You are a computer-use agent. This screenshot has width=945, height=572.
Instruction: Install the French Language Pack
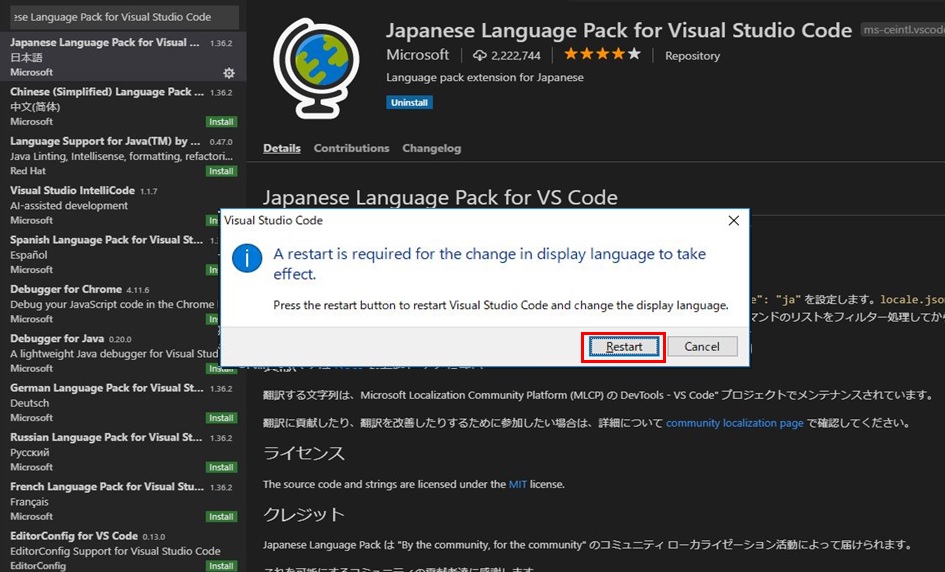point(221,517)
